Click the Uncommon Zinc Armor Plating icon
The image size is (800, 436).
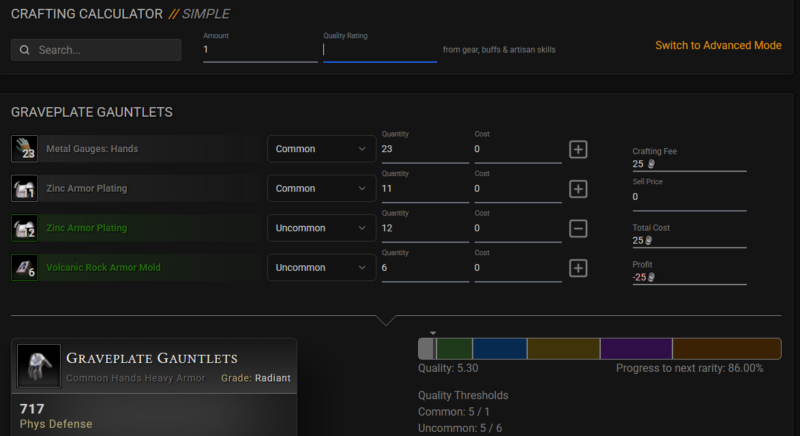pos(24,228)
